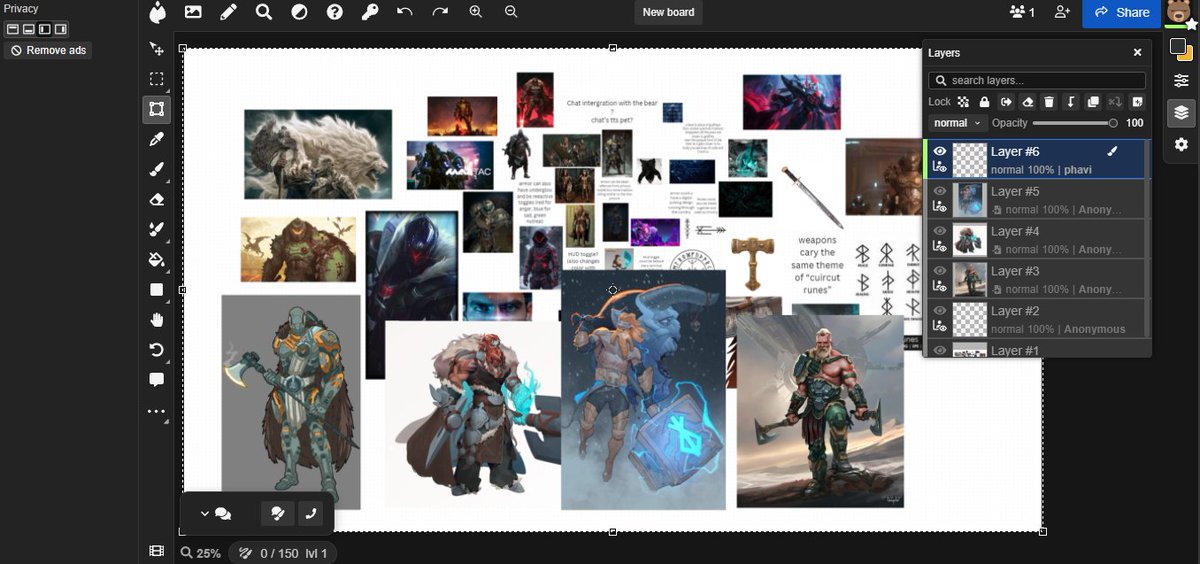The image size is (1200, 564).
Task: Click the add new layer icon
Action: tap(1137, 102)
